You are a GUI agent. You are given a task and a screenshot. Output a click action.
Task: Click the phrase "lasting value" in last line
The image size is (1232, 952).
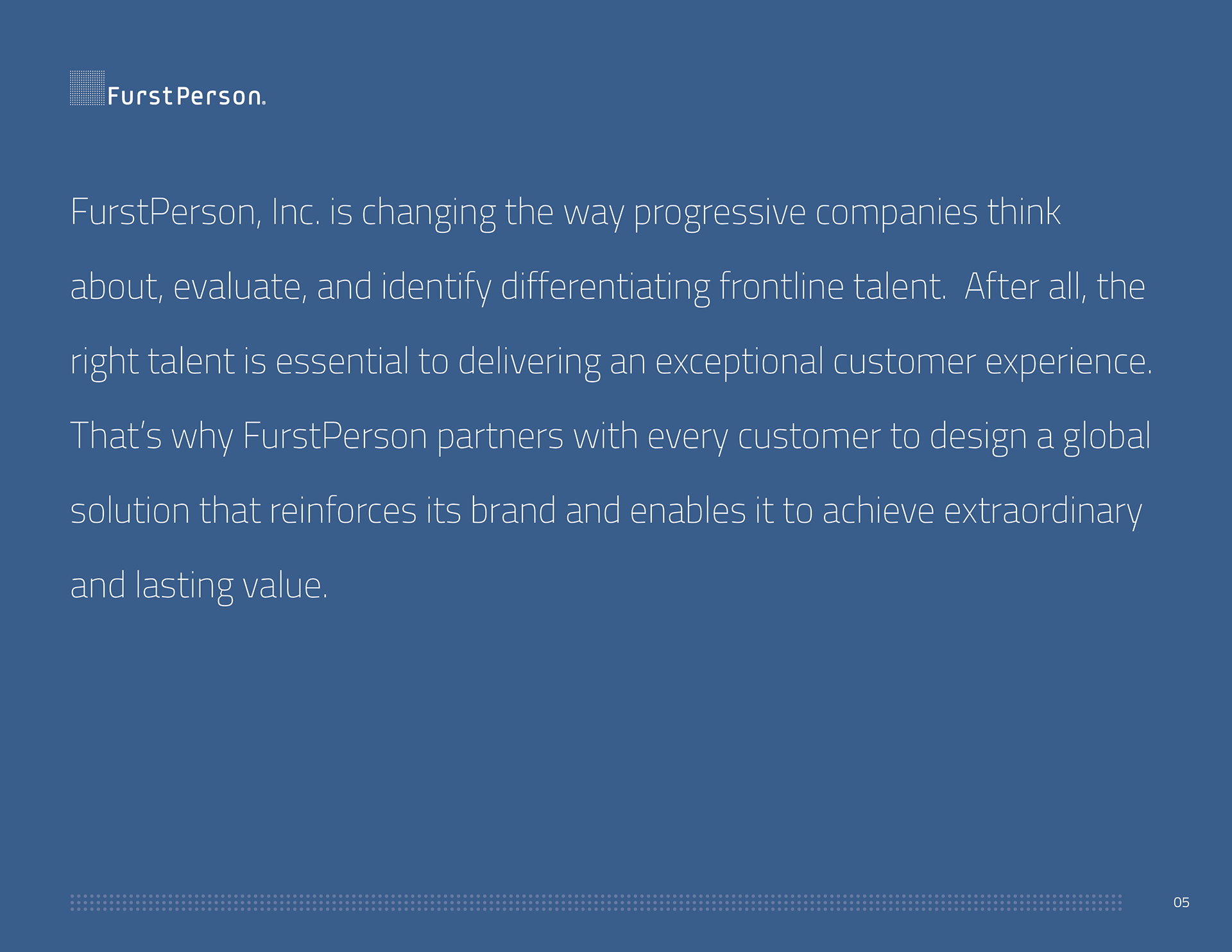pyautogui.click(x=231, y=587)
